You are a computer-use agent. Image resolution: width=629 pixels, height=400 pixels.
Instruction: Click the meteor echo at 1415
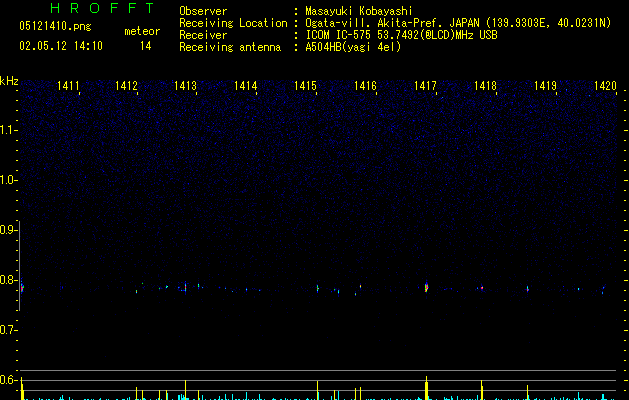point(318,288)
